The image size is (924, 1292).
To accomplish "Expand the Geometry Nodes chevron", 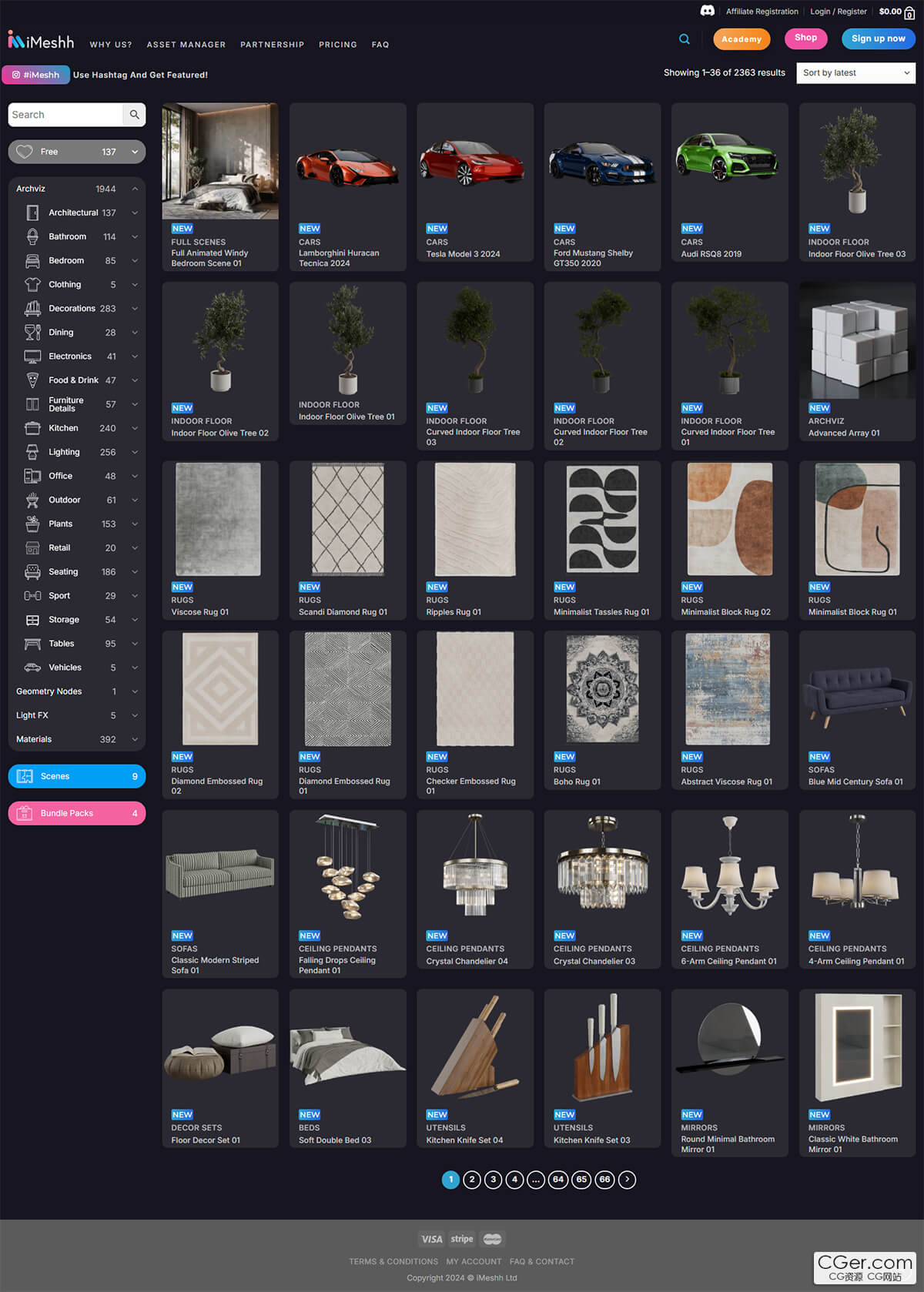I will tap(135, 691).
